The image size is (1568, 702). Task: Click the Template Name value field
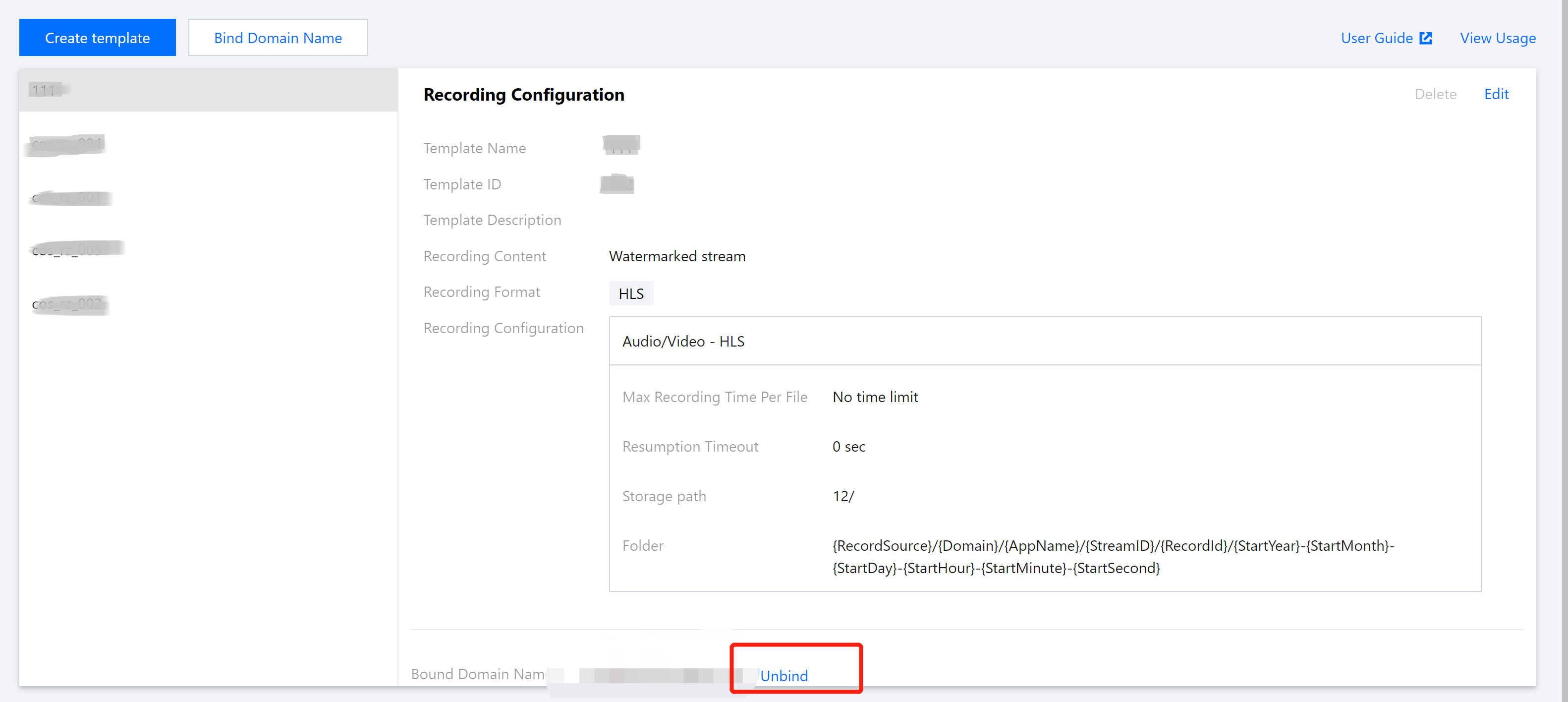coord(620,145)
